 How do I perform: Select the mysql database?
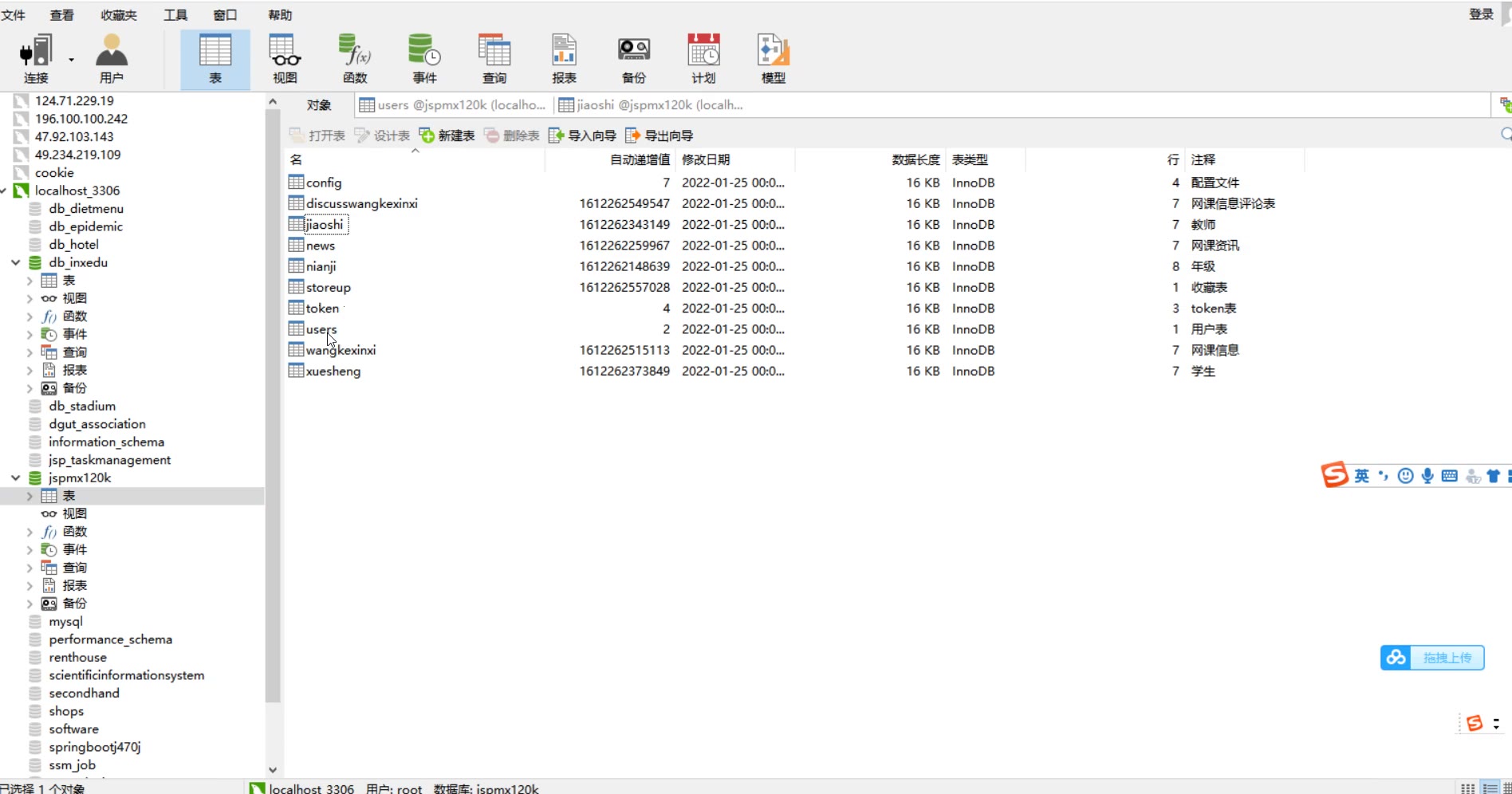tap(65, 621)
